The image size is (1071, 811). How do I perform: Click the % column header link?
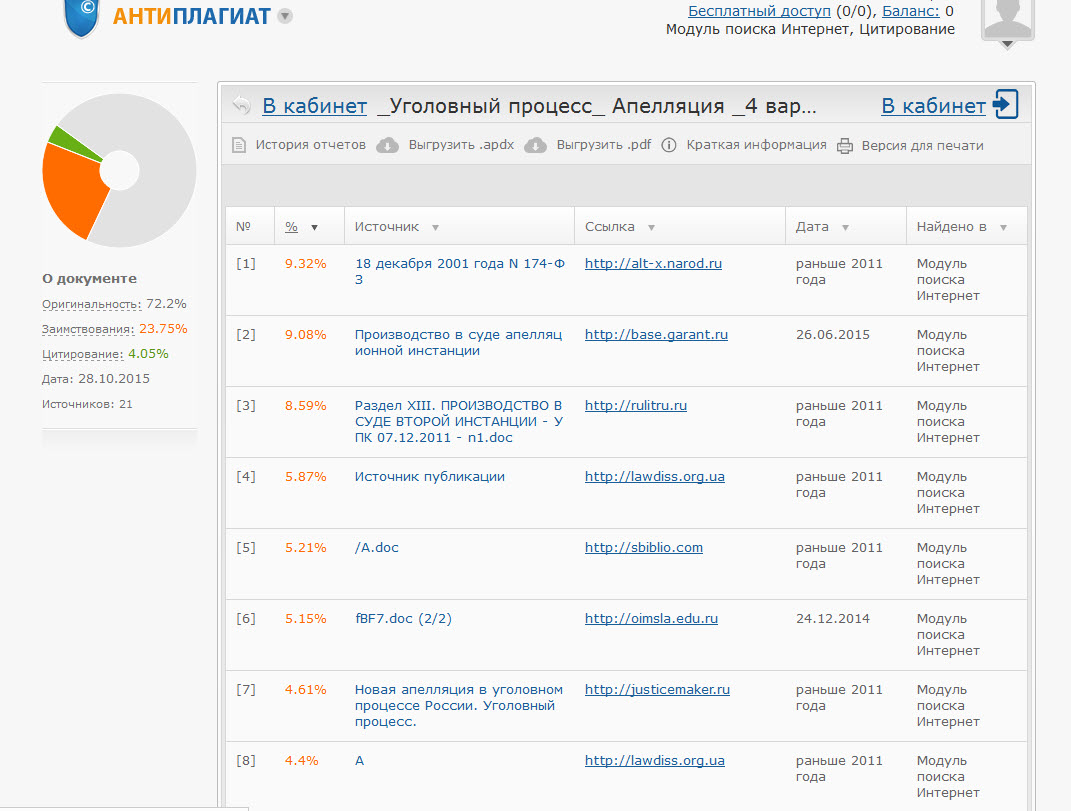pyautogui.click(x=292, y=227)
